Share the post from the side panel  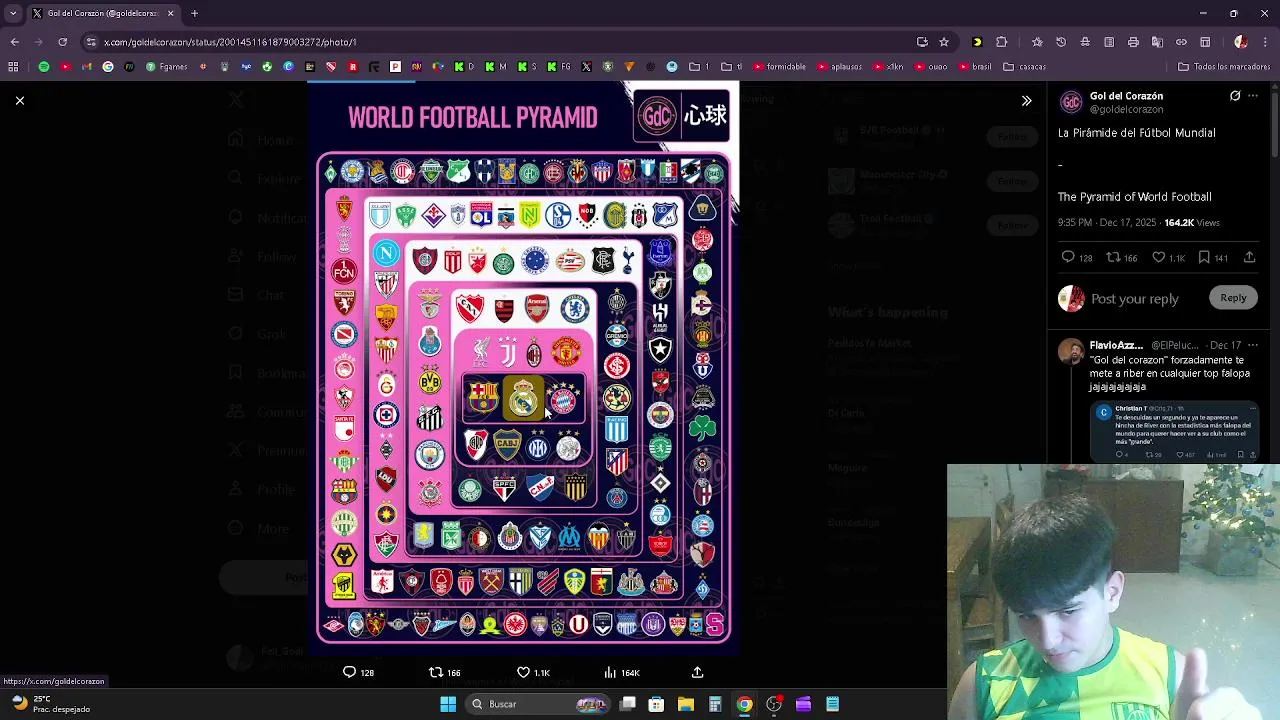[x=1249, y=258]
